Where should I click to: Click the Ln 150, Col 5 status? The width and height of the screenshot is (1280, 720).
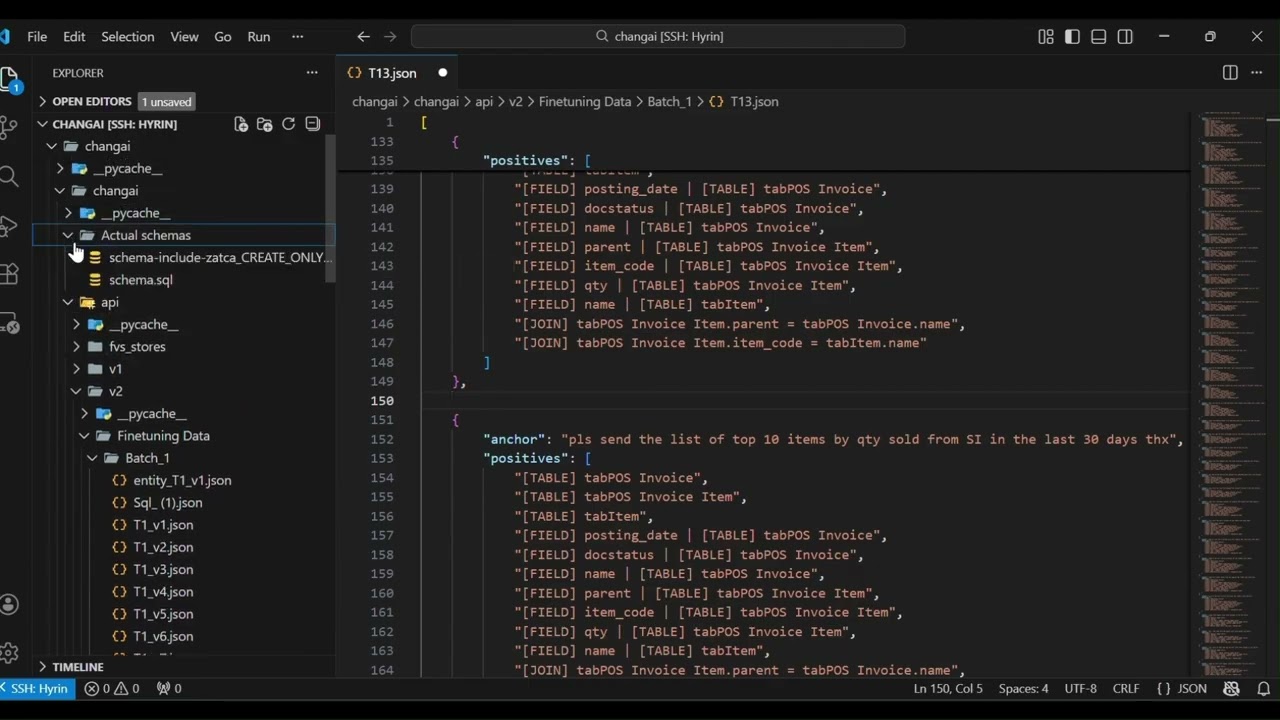point(948,688)
